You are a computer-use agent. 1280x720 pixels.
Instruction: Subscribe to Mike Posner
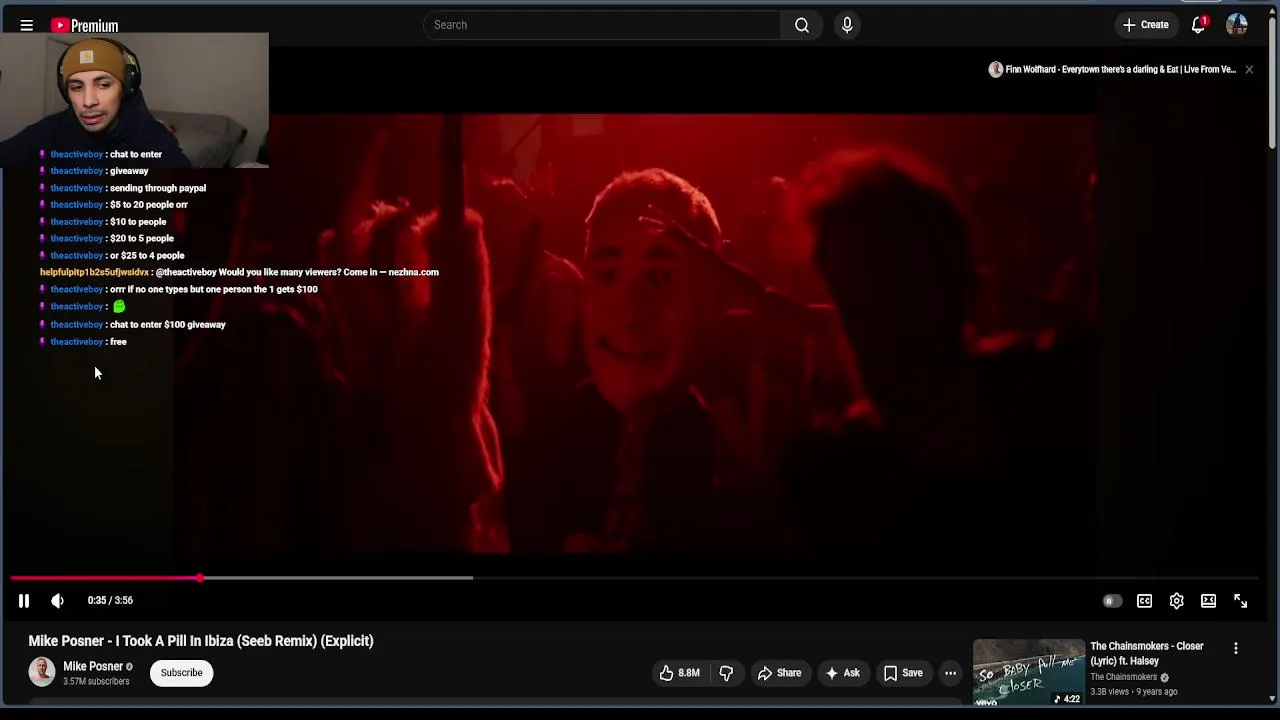click(182, 672)
